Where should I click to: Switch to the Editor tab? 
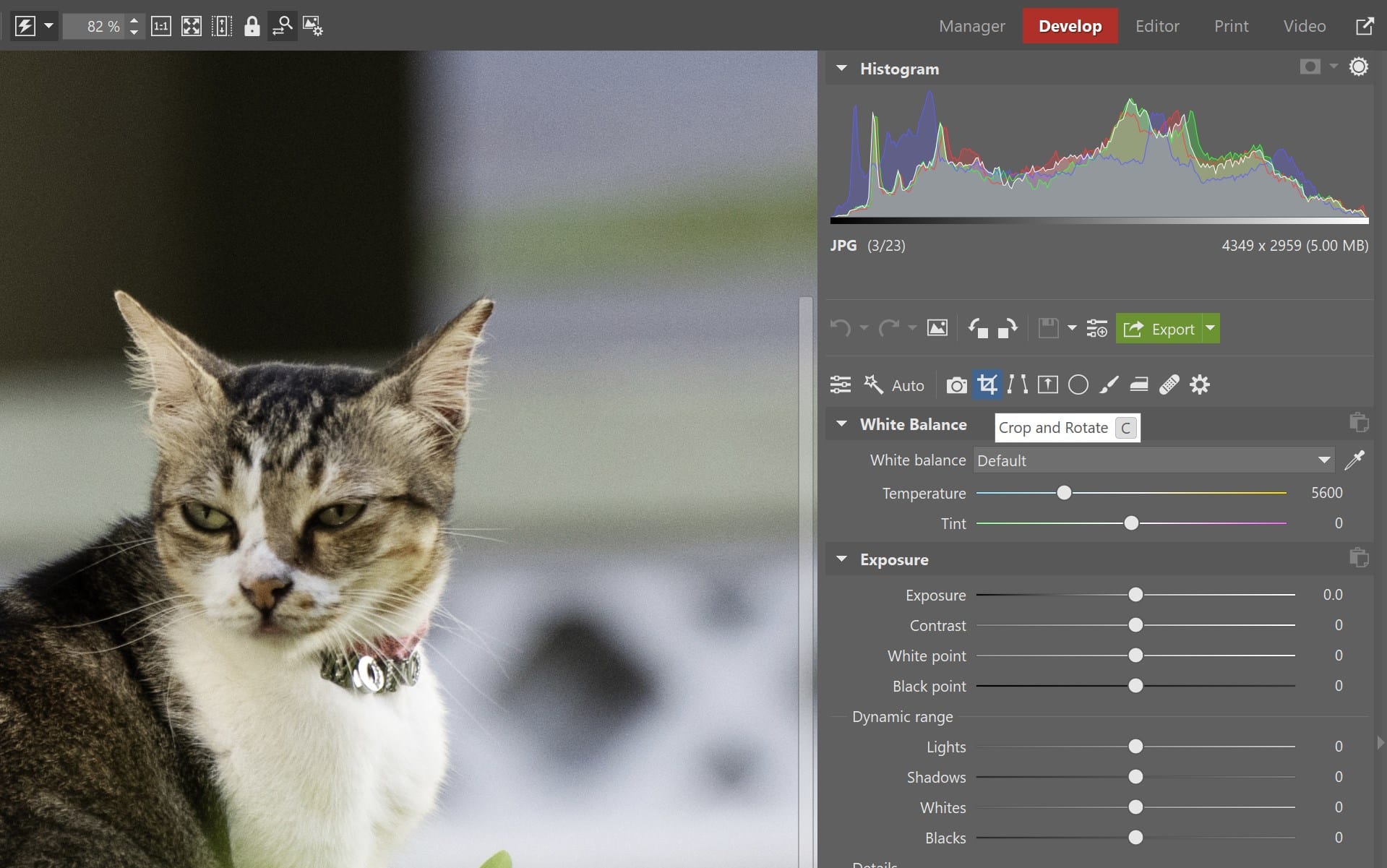[1157, 26]
